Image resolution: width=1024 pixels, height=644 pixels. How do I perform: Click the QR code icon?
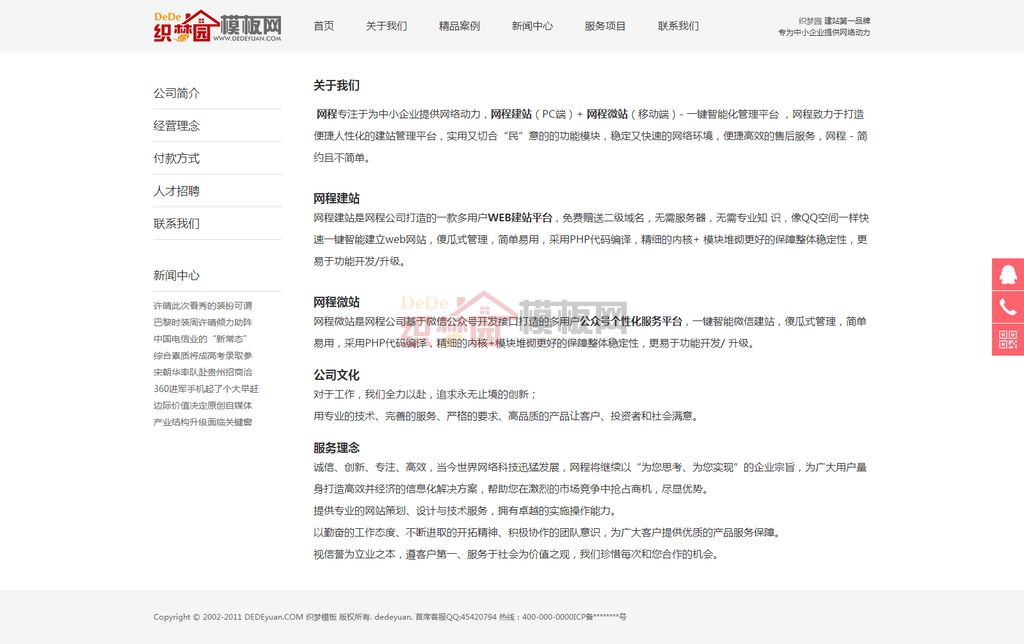tap(1007, 339)
